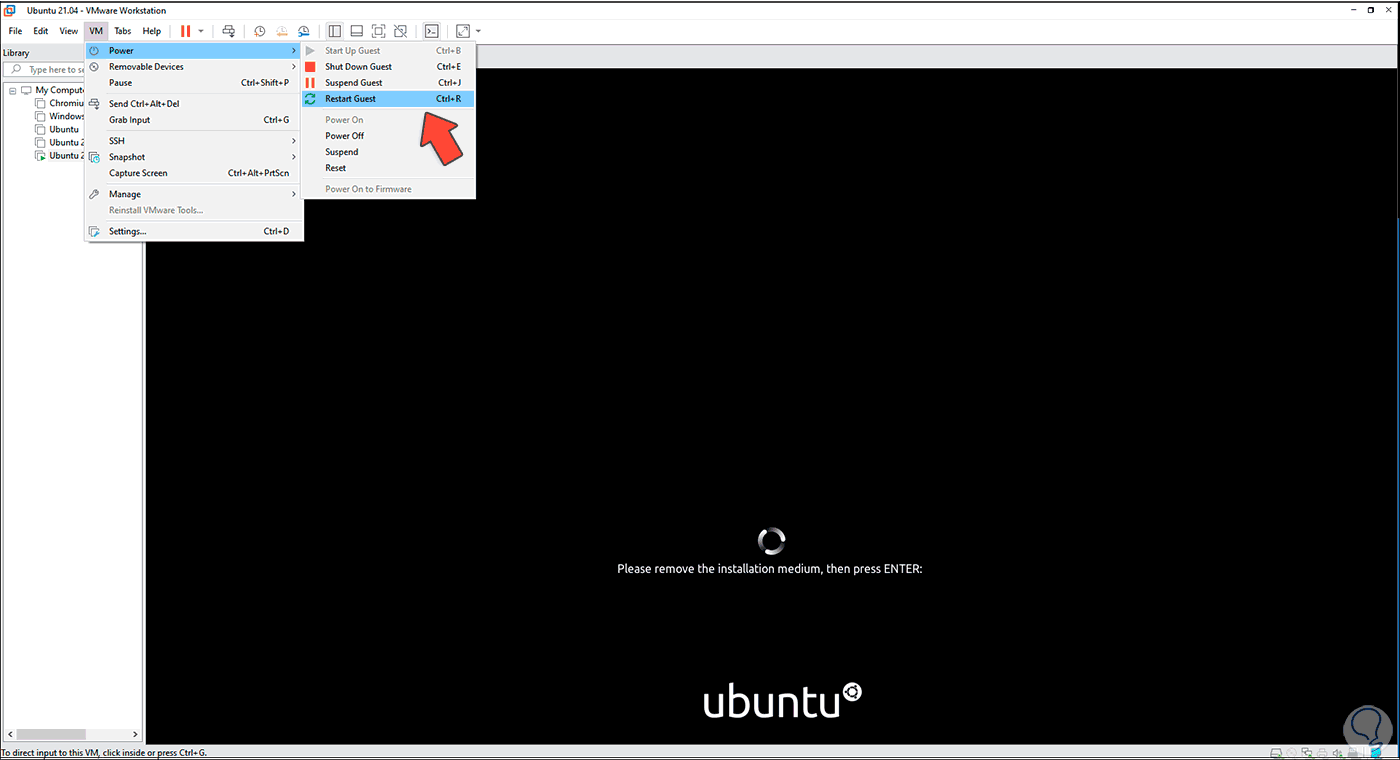The height and width of the screenshot is (760, 1400).
Task: Click Pause in the VM menu
Action: tap(193, 83)
